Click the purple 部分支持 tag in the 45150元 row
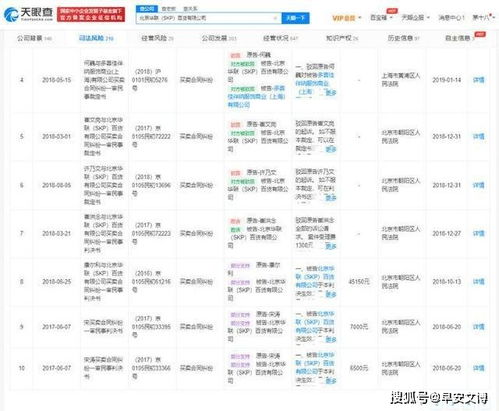This screenshot has height=411, width=499. (x=240, y=266)
